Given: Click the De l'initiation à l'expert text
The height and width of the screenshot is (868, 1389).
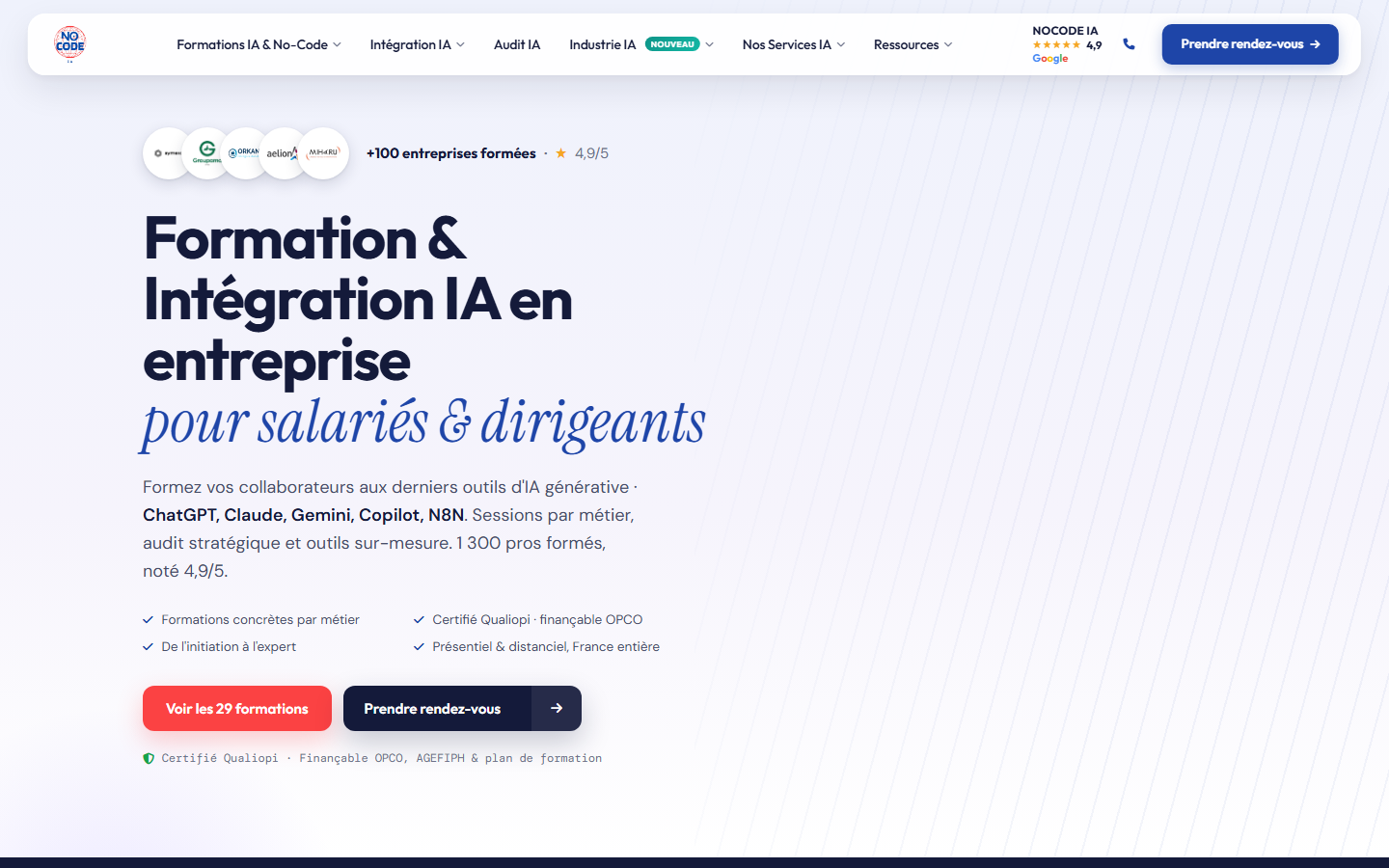Looking at the screenshot, I should coord(229,647).
